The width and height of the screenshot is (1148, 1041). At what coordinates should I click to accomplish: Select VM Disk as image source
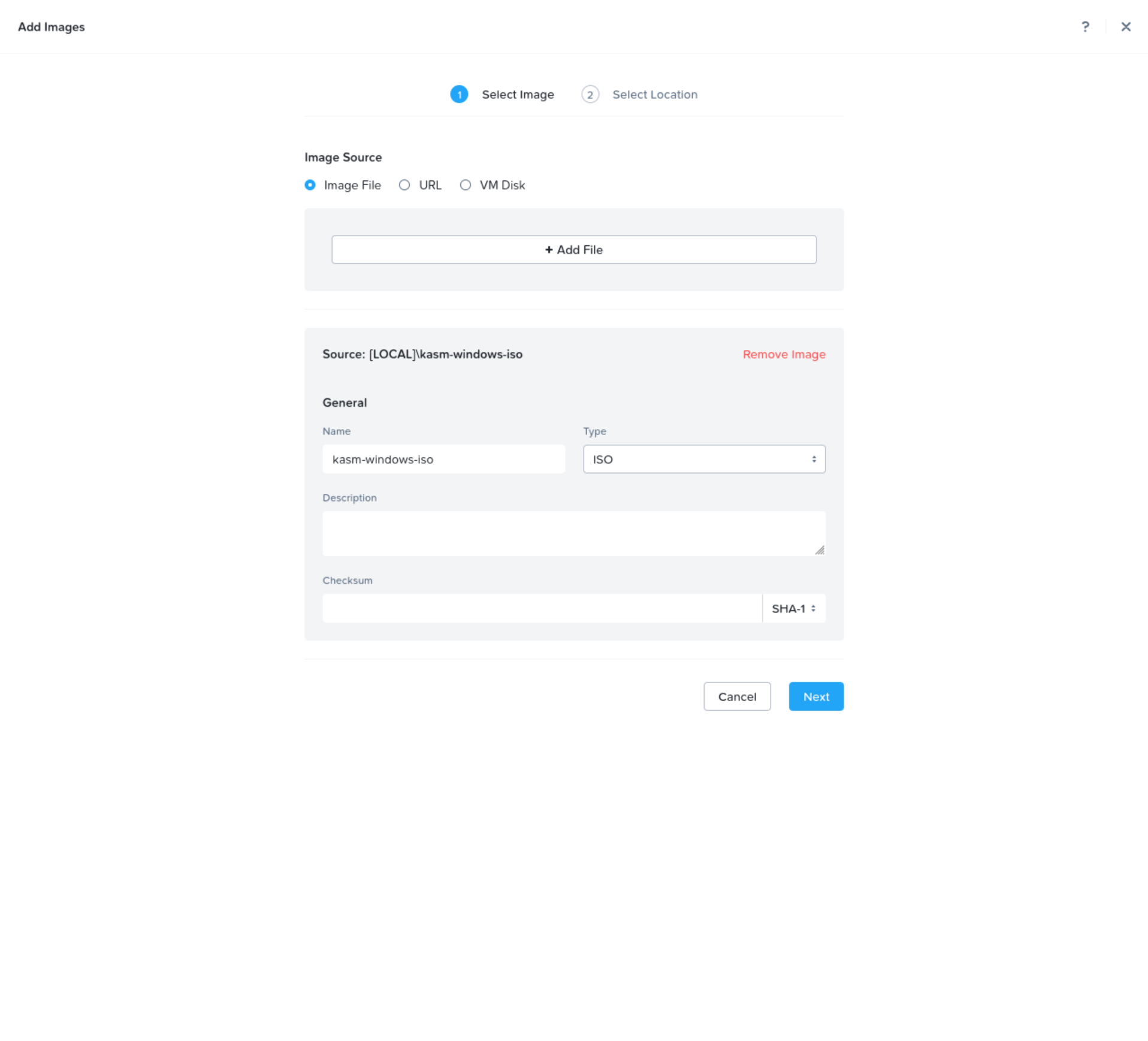point(466,185)
